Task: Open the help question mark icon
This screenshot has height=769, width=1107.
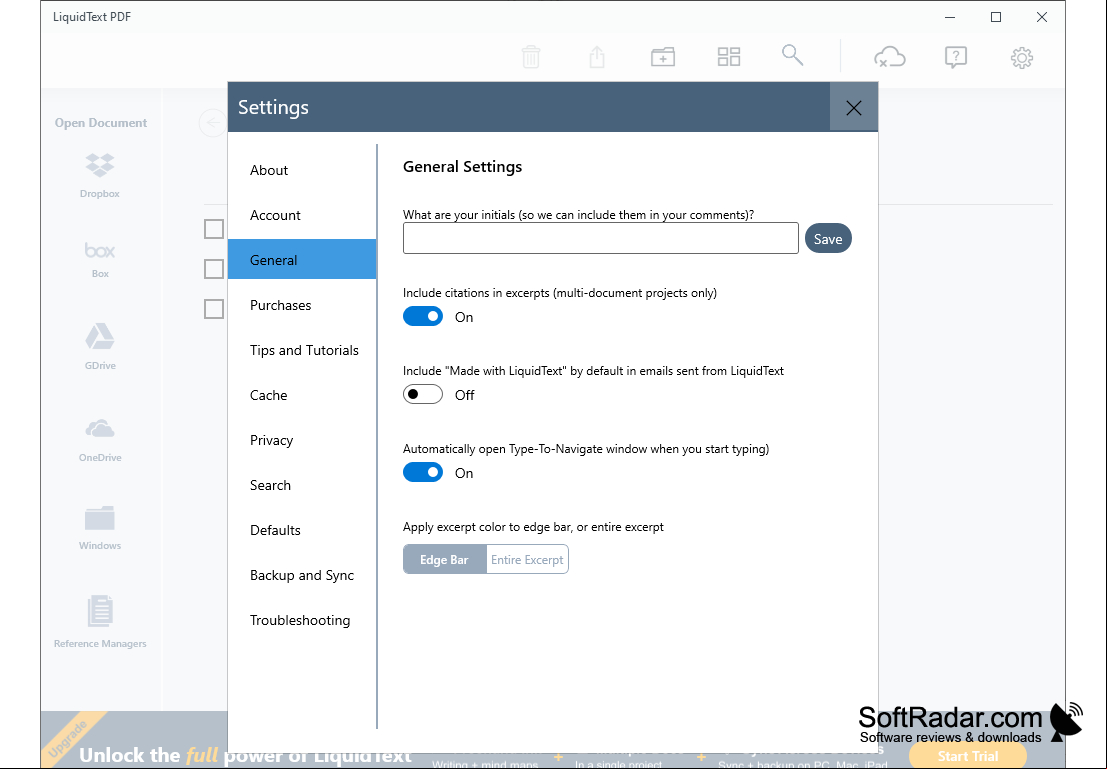Action: tap(955, 56)
